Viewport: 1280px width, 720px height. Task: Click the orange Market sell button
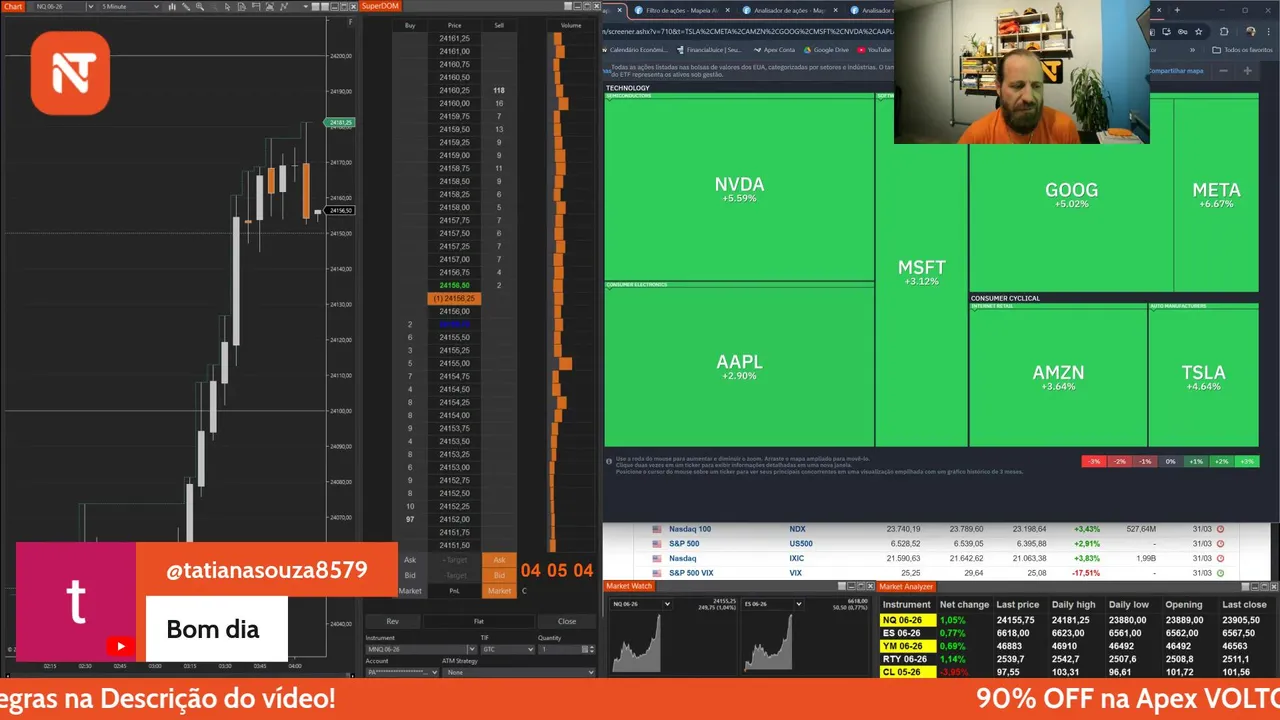point(499,591)
